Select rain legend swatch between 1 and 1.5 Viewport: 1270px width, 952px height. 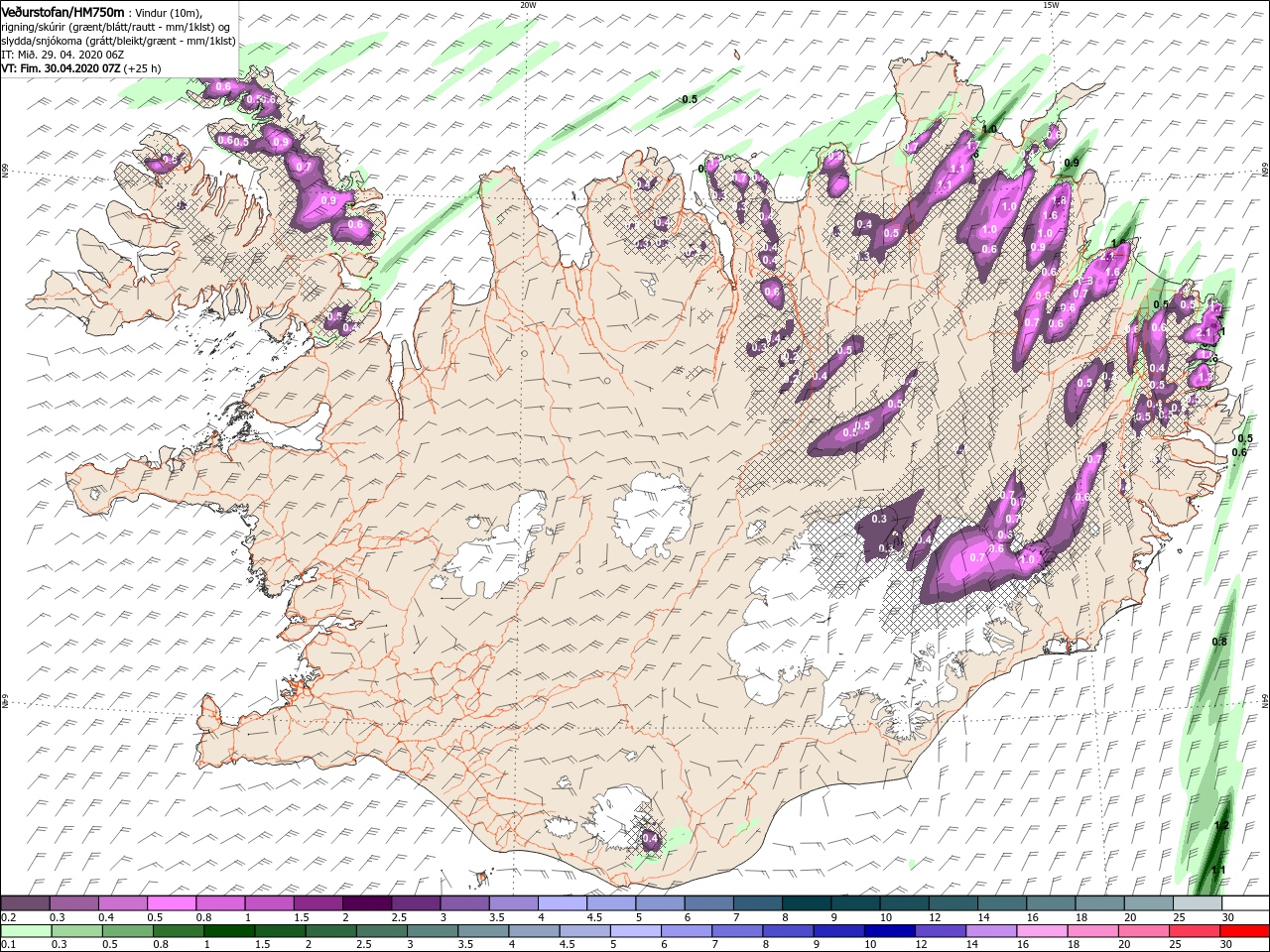pos(229,931)
